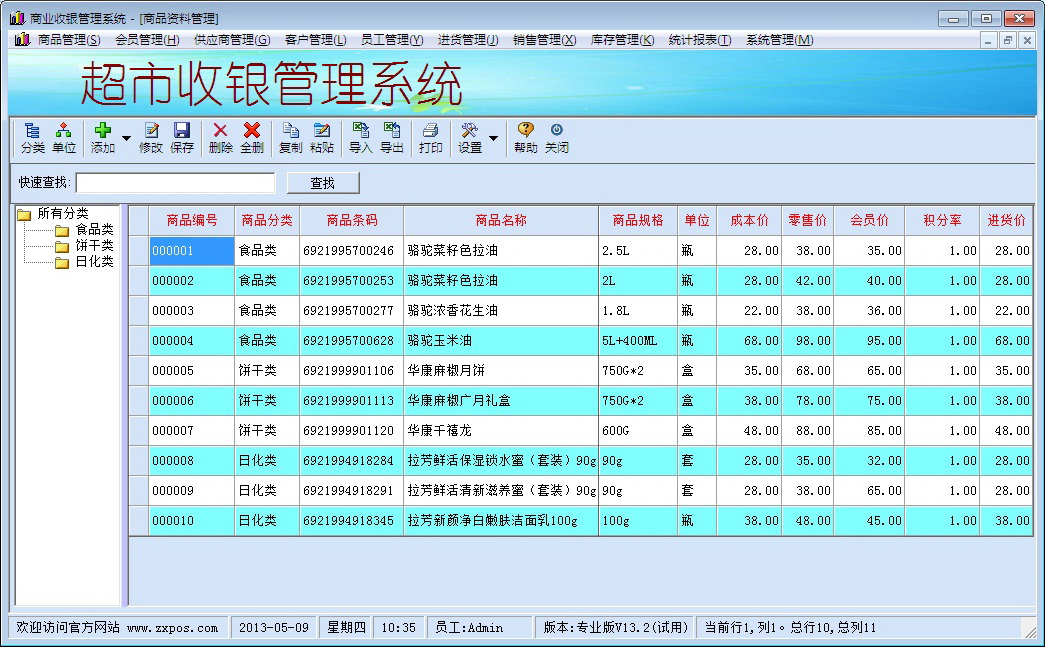Viewport: 1045px width, 647px height.
Task: Sort by the 零售价 column header
Action: pos(807,221)
